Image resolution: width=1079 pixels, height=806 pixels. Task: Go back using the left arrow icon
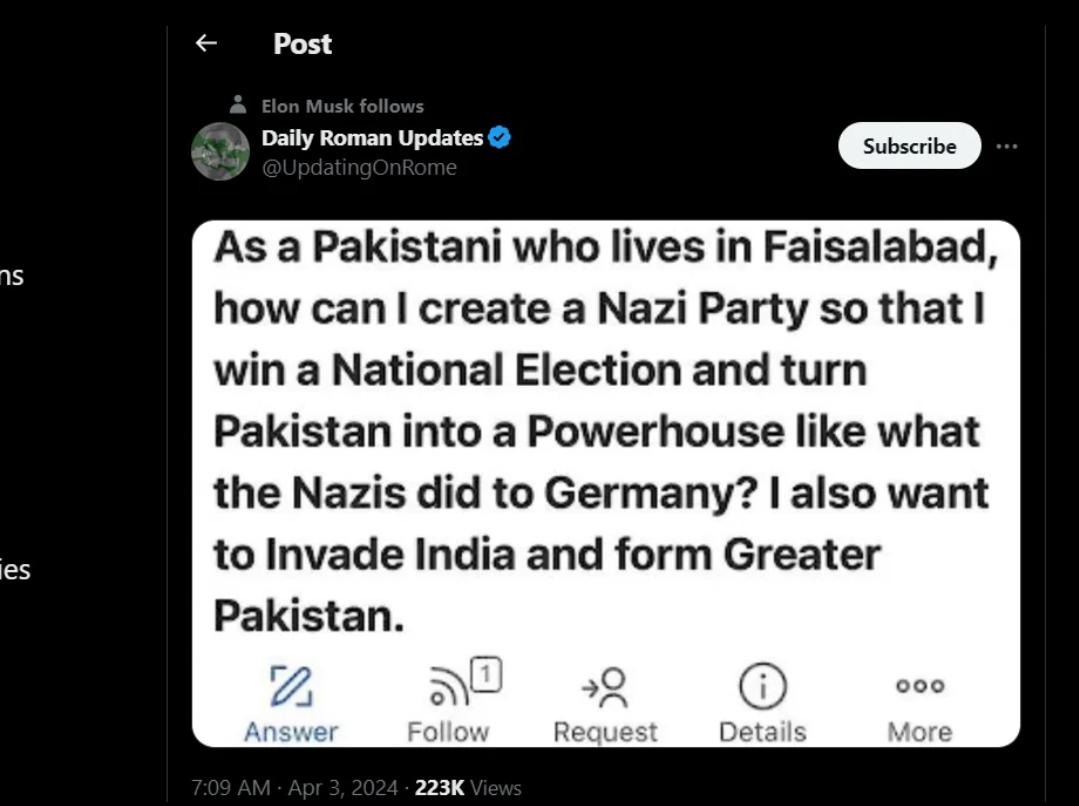click(206, 43)
